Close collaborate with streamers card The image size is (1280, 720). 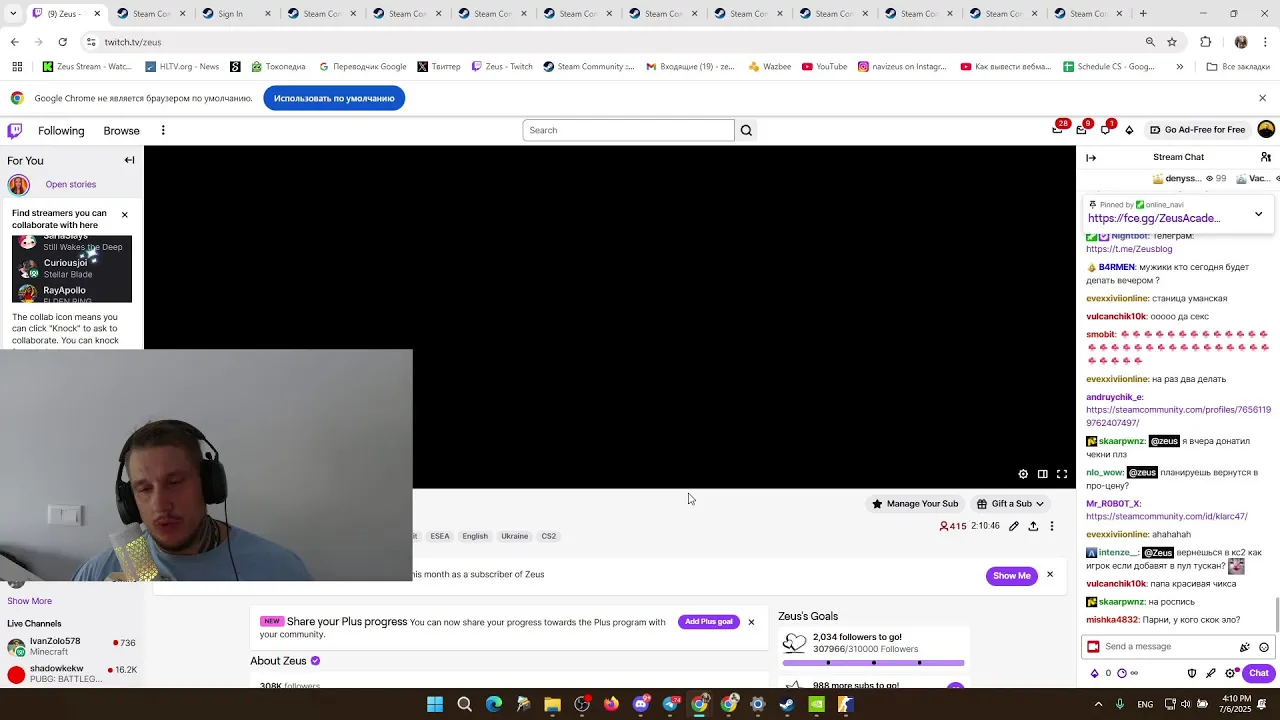click(x=124, y=215)
